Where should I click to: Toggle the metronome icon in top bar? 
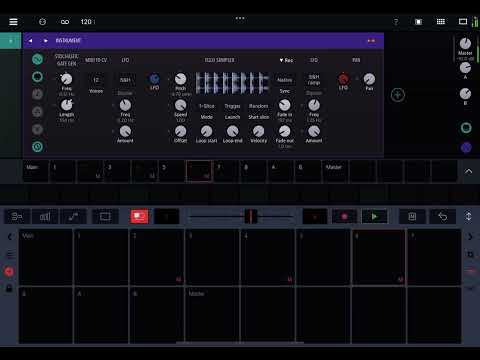pos(42,22)
